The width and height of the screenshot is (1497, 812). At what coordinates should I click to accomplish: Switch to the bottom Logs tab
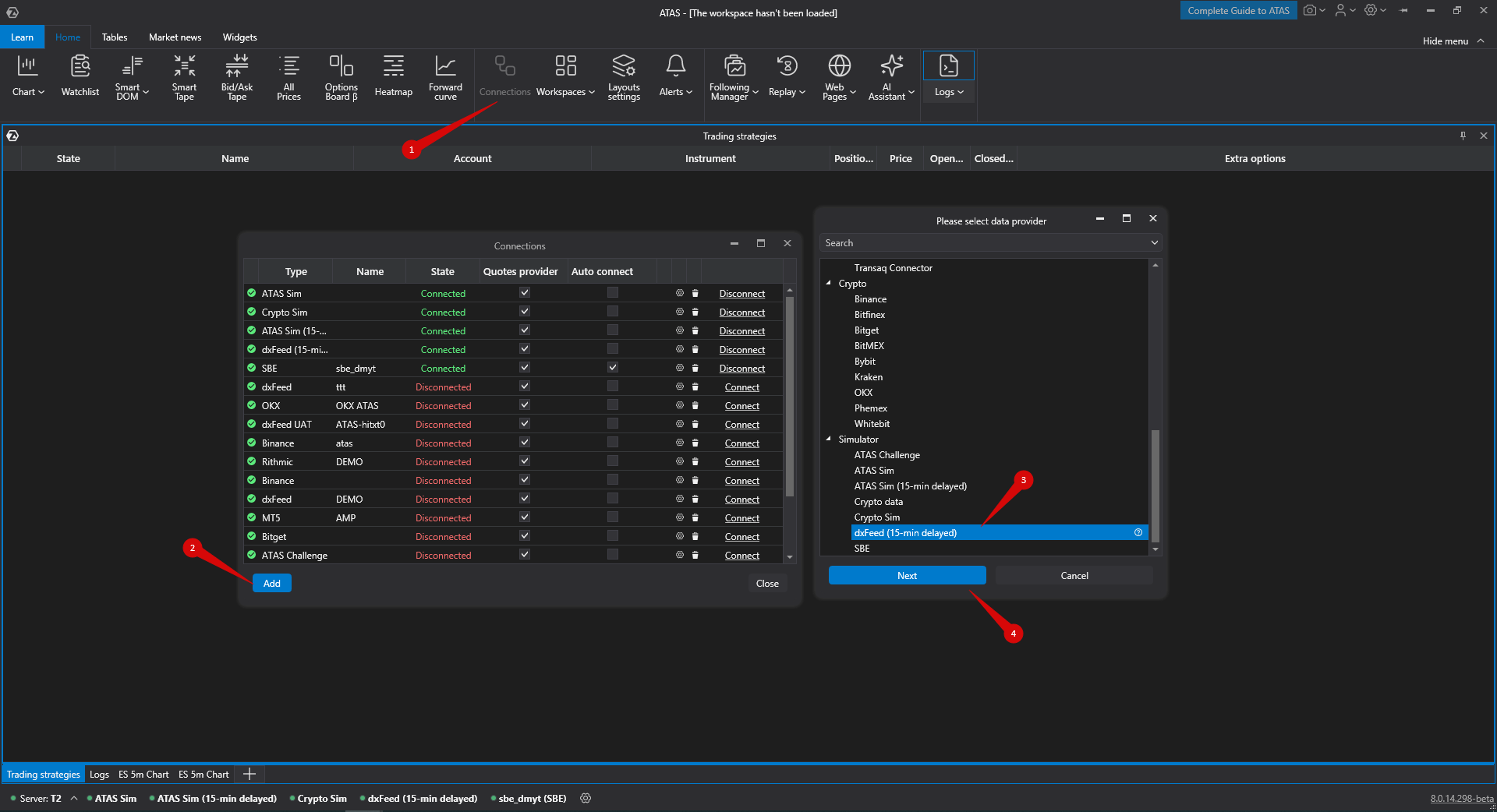99,774
